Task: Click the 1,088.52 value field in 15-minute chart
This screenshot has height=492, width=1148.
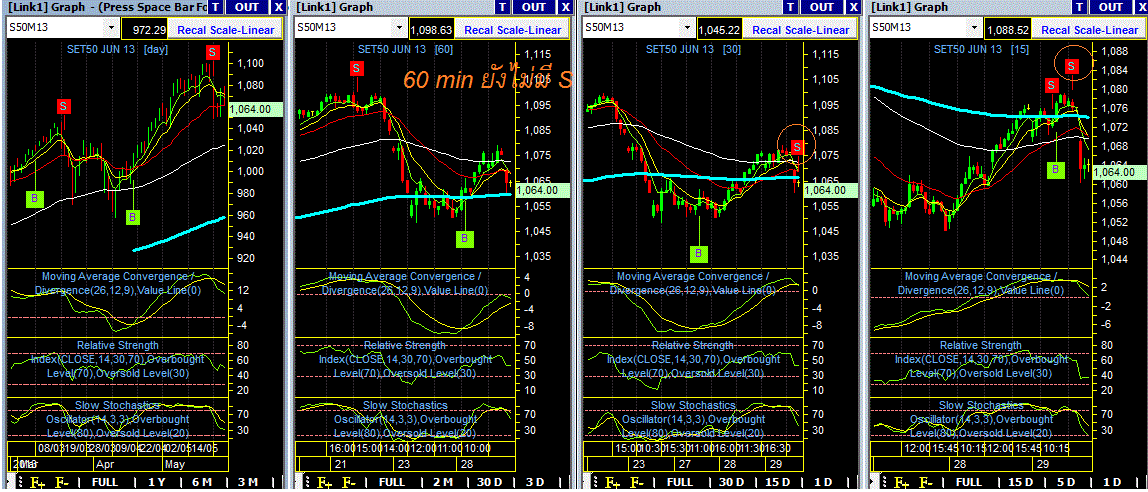Action: pyautogui.click(x=1008, y=29)
